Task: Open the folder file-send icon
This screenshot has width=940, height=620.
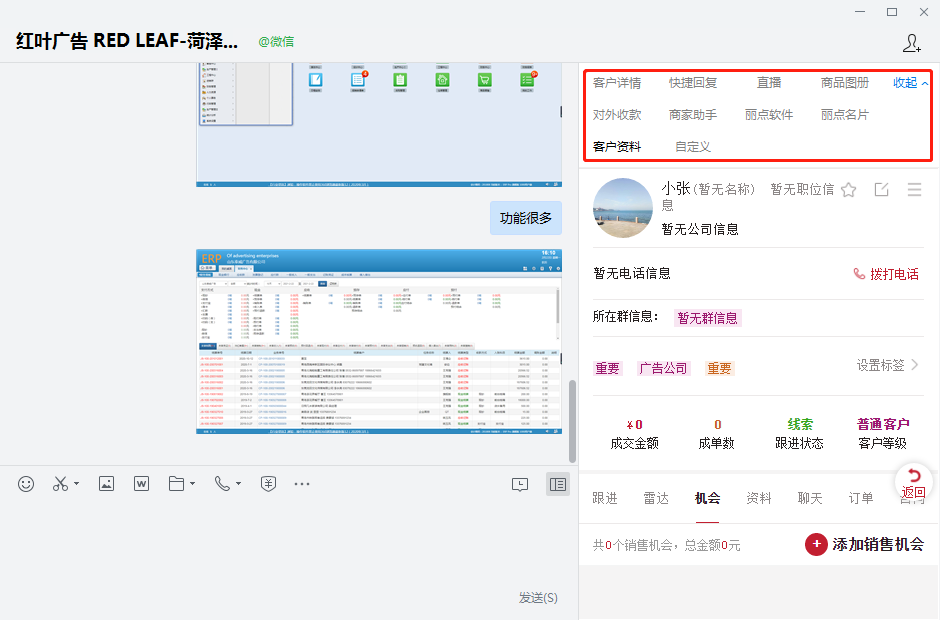Action: click(176, 483)
